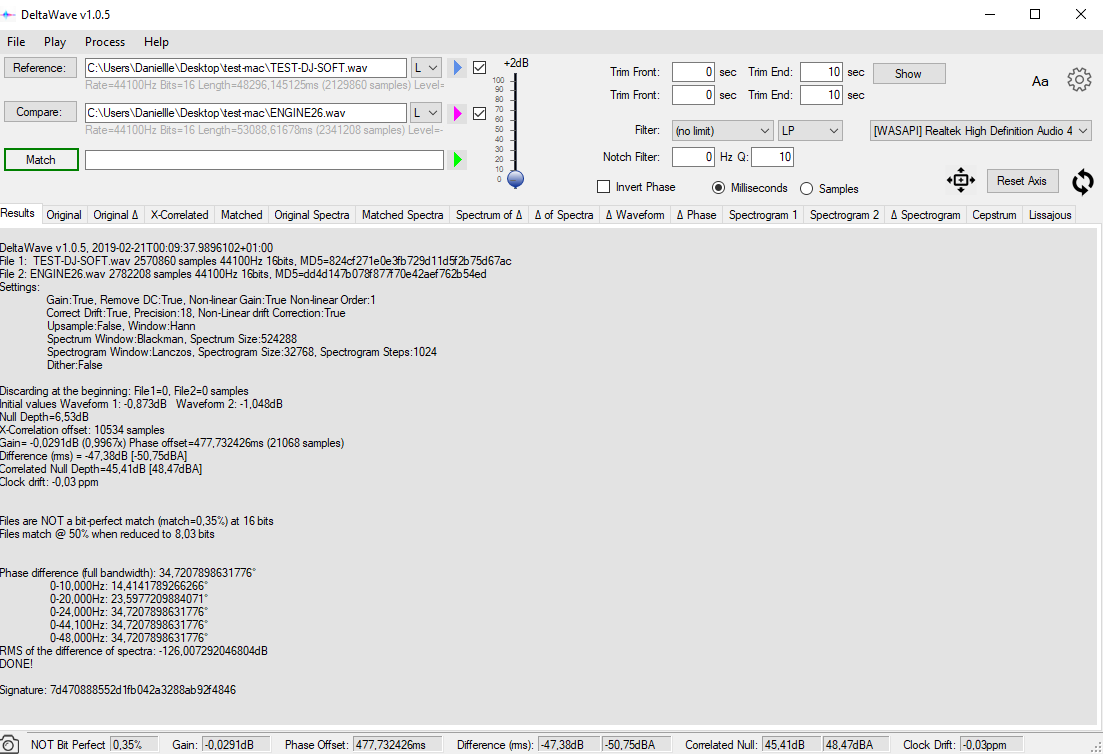The width and height of the screenshot is (1103, 754).
Task: Play the reference file with blue arrow
Action: (458, 68)
